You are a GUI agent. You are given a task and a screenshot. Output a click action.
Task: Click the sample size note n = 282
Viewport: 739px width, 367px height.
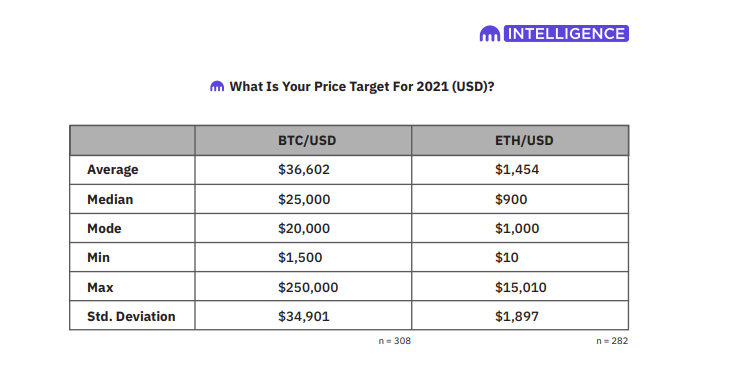coord(612,341)
